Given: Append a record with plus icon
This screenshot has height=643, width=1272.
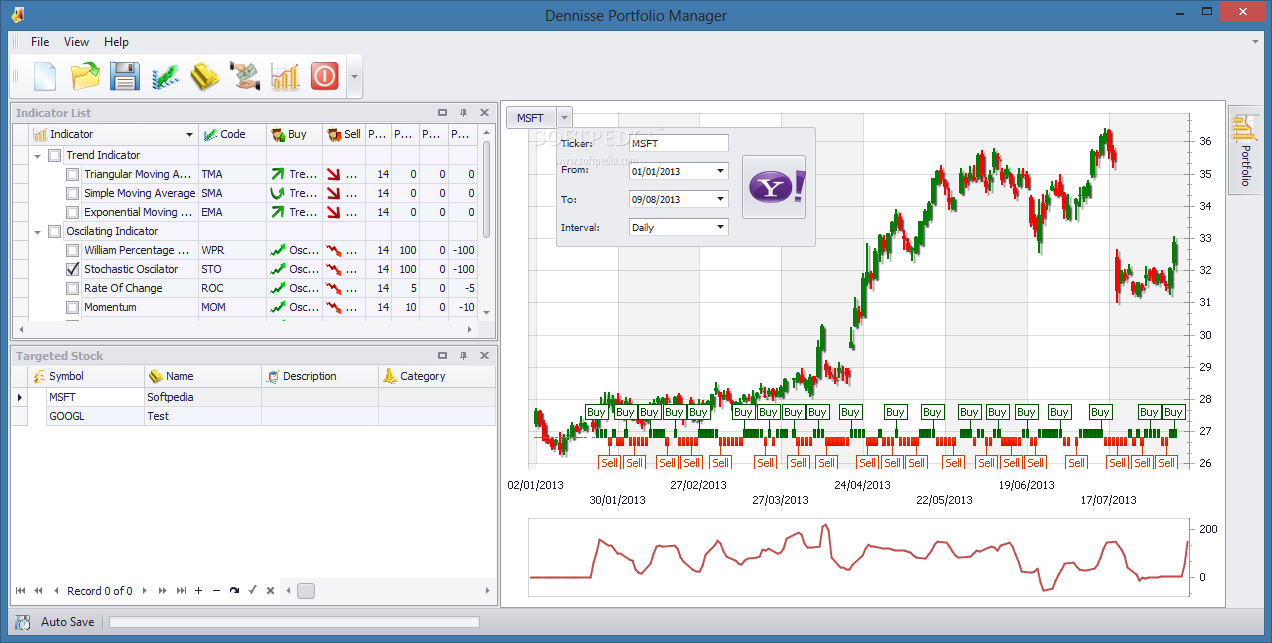Looking at the screenshot, I should [x=198, y=591].
